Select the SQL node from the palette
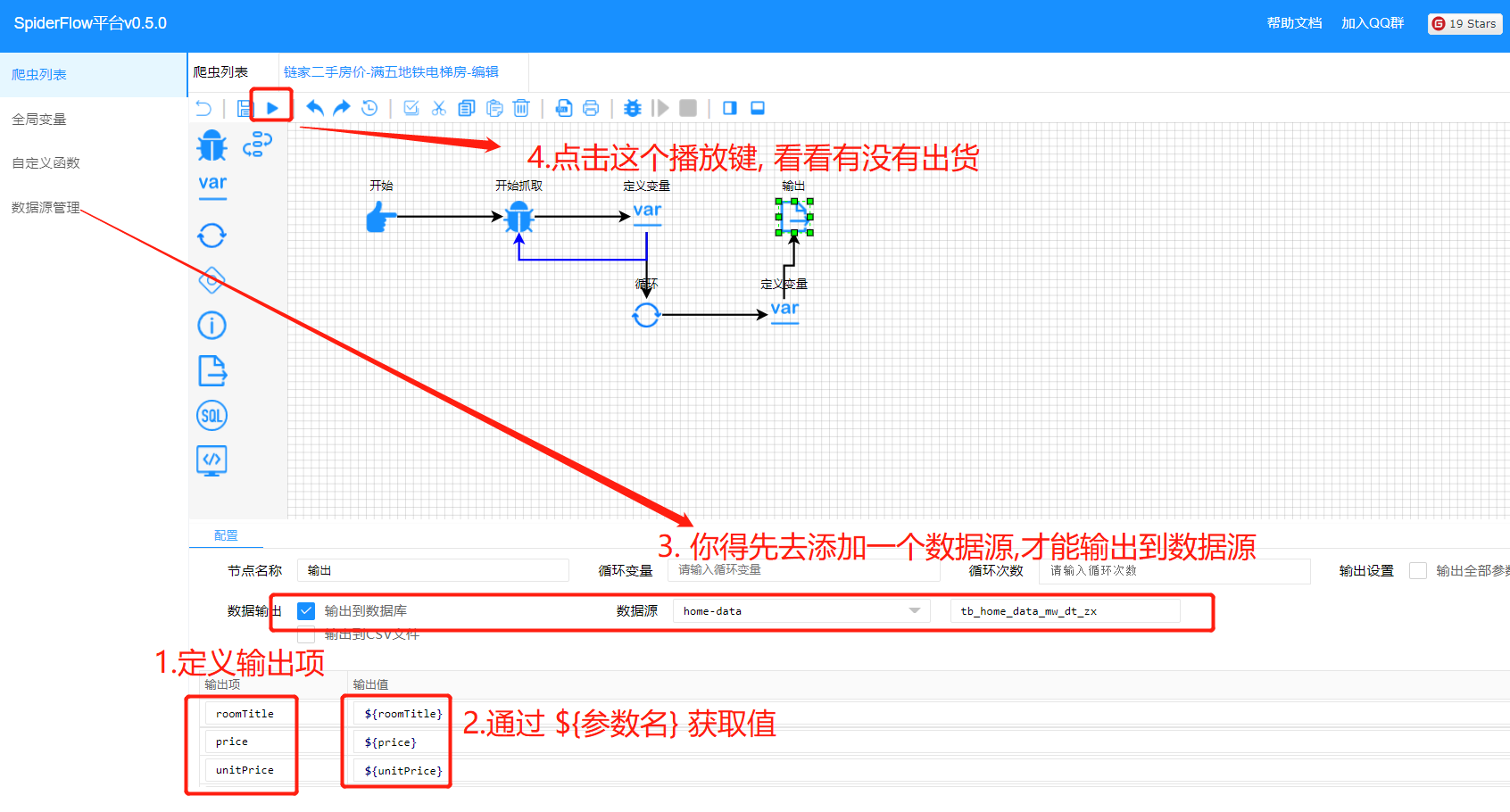Viewport: 1510px width, 812px height. click(x=212, y=415)
